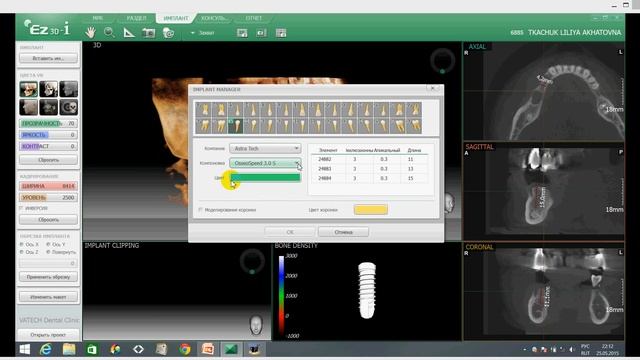Click the face orientation icon in 3D view
640x360 pixels.
click(449, 202)
